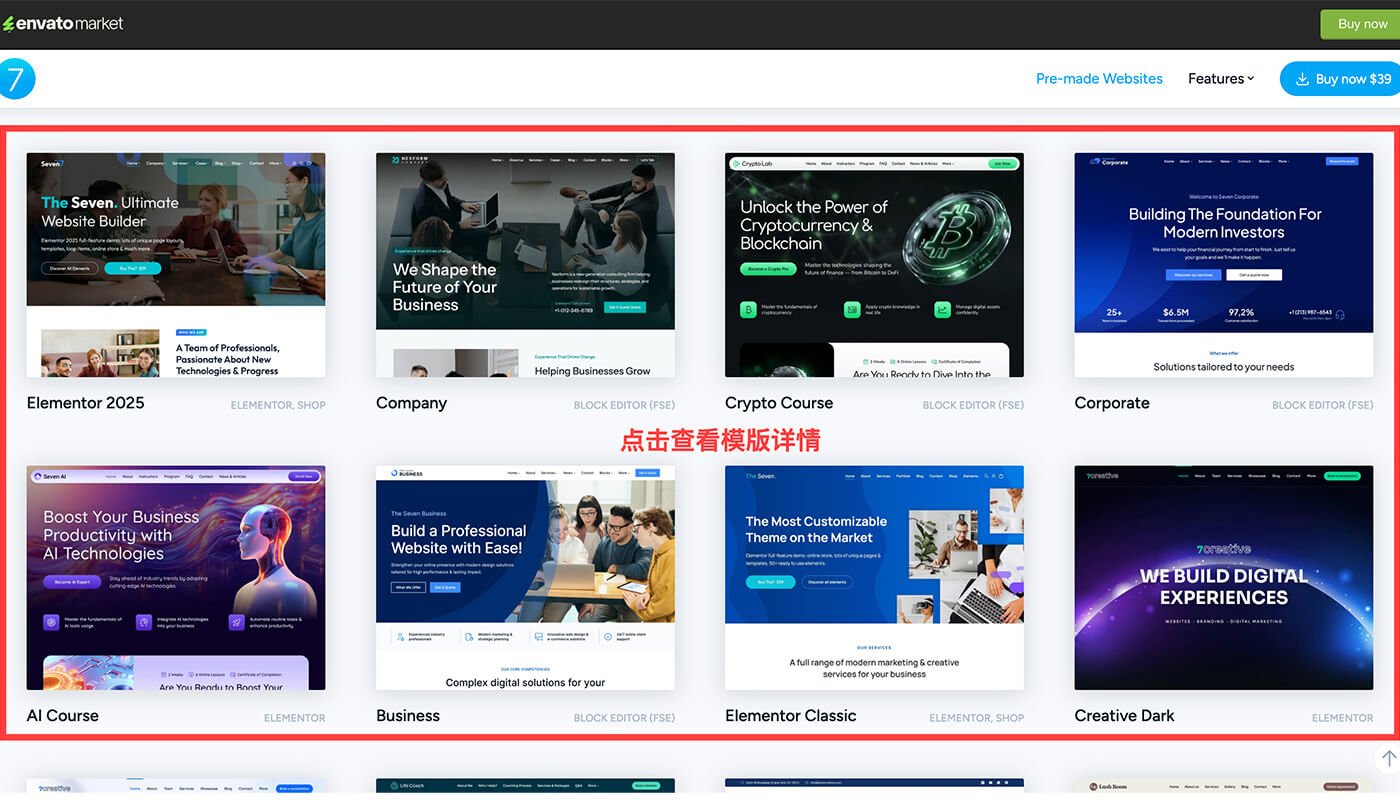Open the Company demo thumbnail

point(525,265)
